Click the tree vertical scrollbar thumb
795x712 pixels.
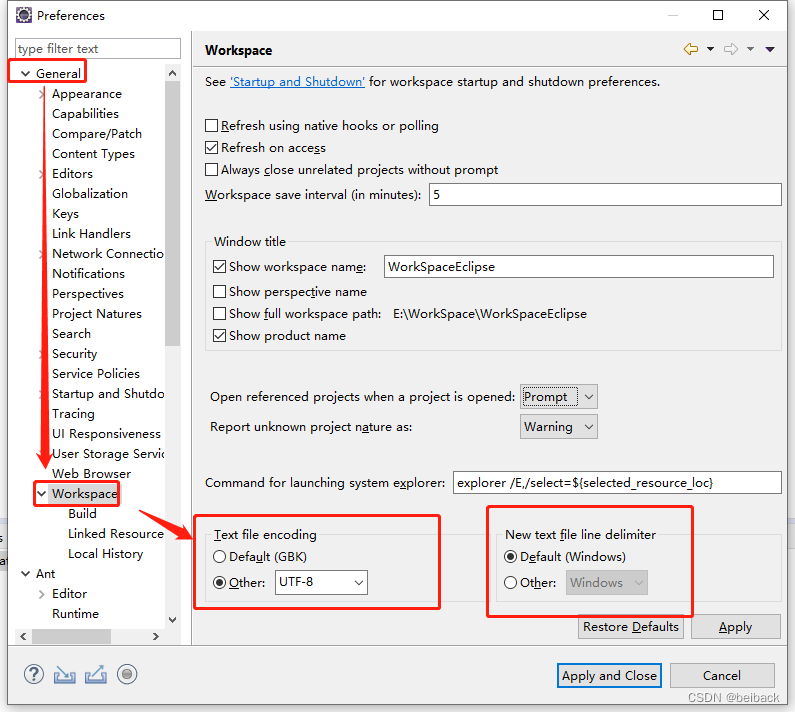click(x=172, y=213)
